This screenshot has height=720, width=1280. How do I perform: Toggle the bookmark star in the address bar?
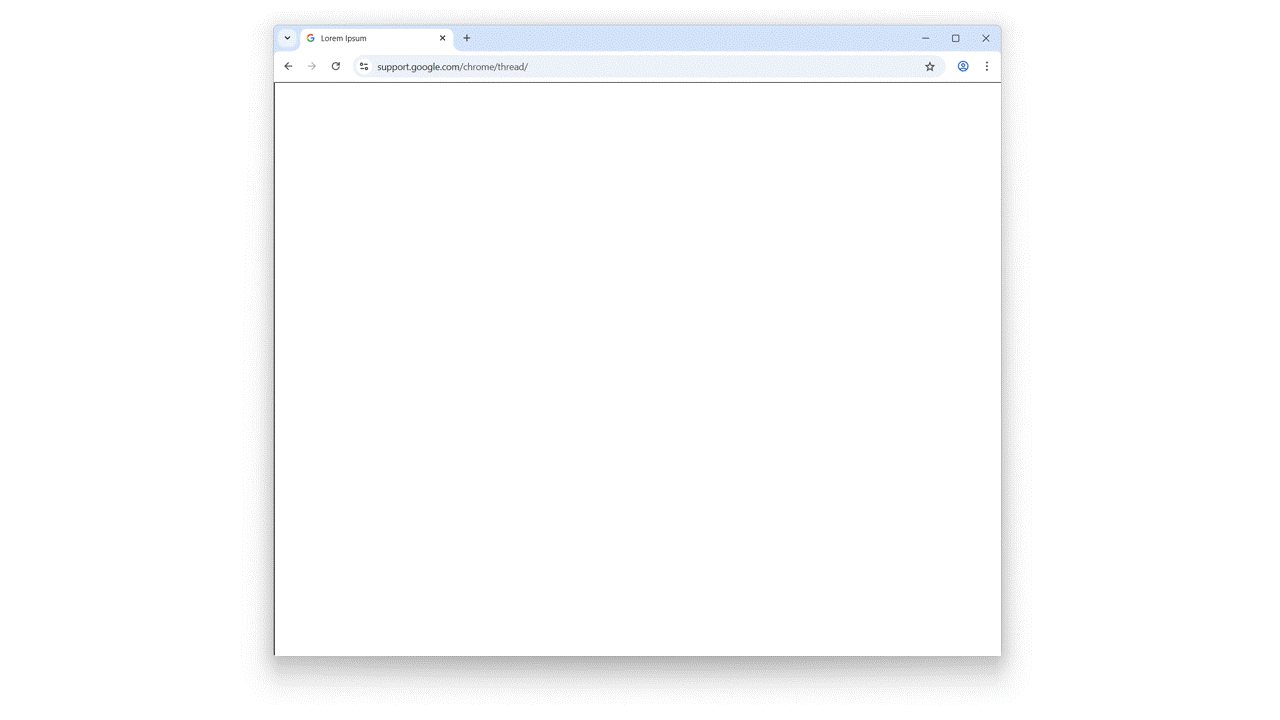coord(929,66)
